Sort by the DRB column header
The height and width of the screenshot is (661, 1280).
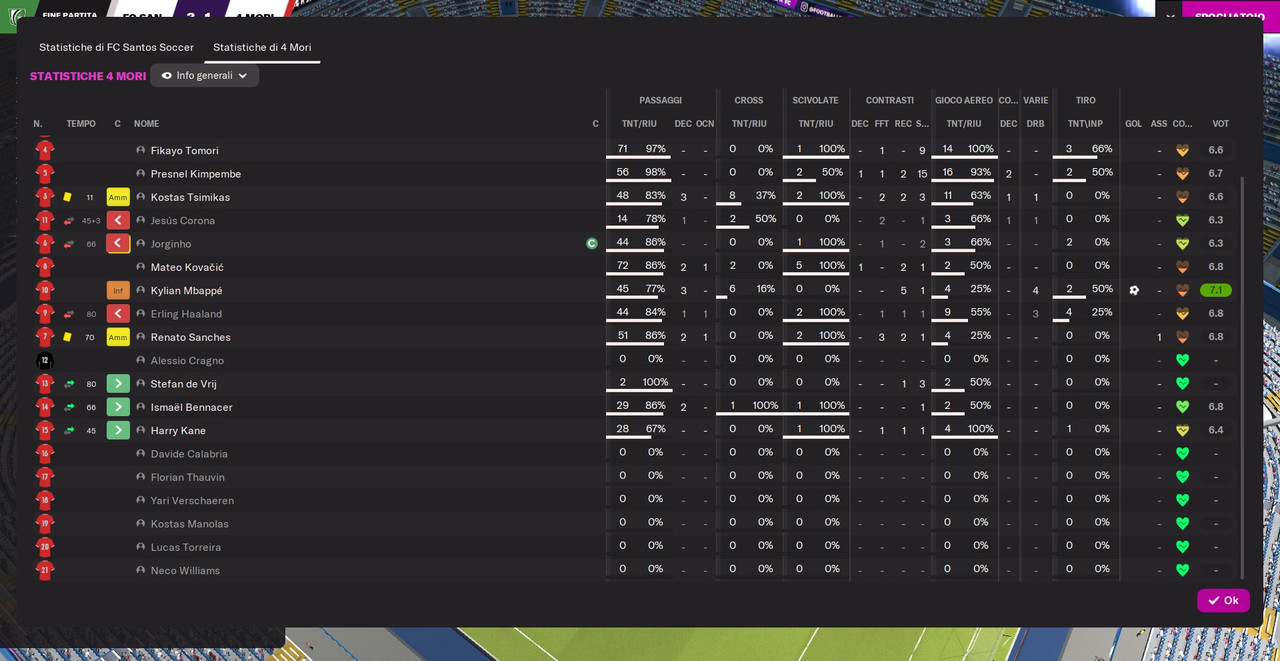[x=1035, y=124]
